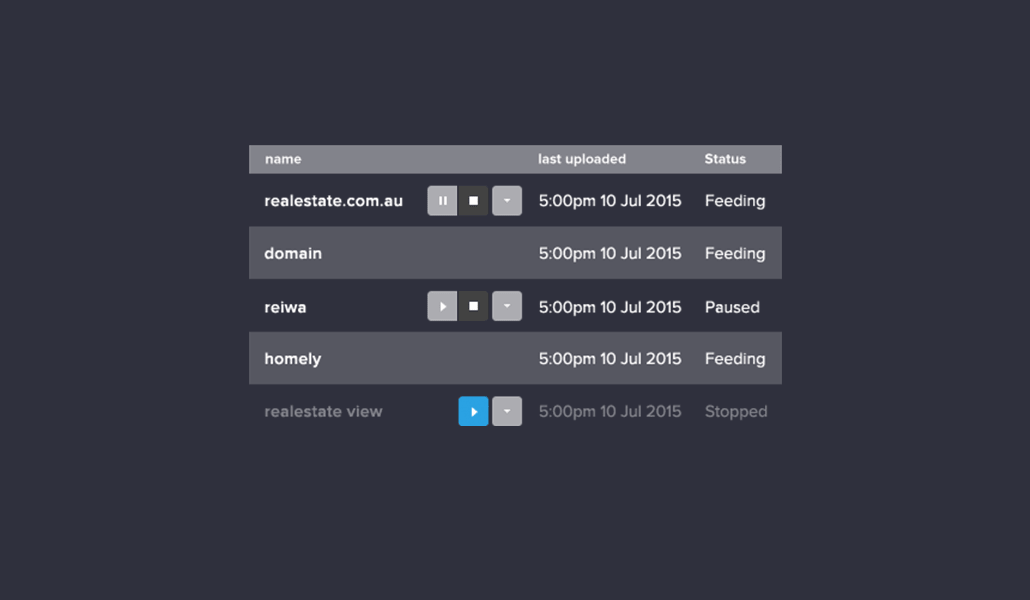Click the reiwa feed name
The height and width of the screenshot is (600, 1030).
(285, 307)
